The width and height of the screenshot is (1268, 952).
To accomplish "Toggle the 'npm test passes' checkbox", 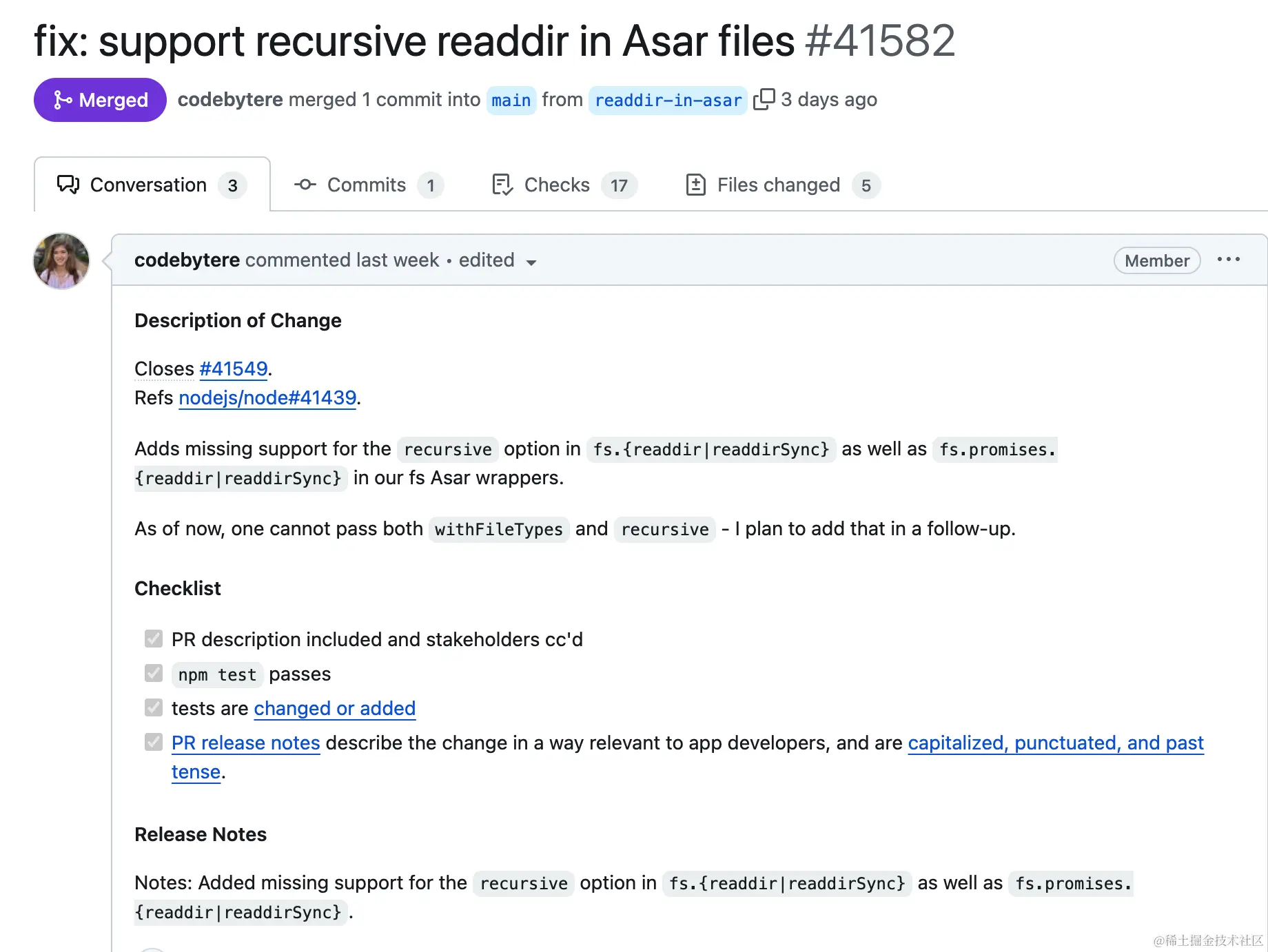I will (154, 673).
